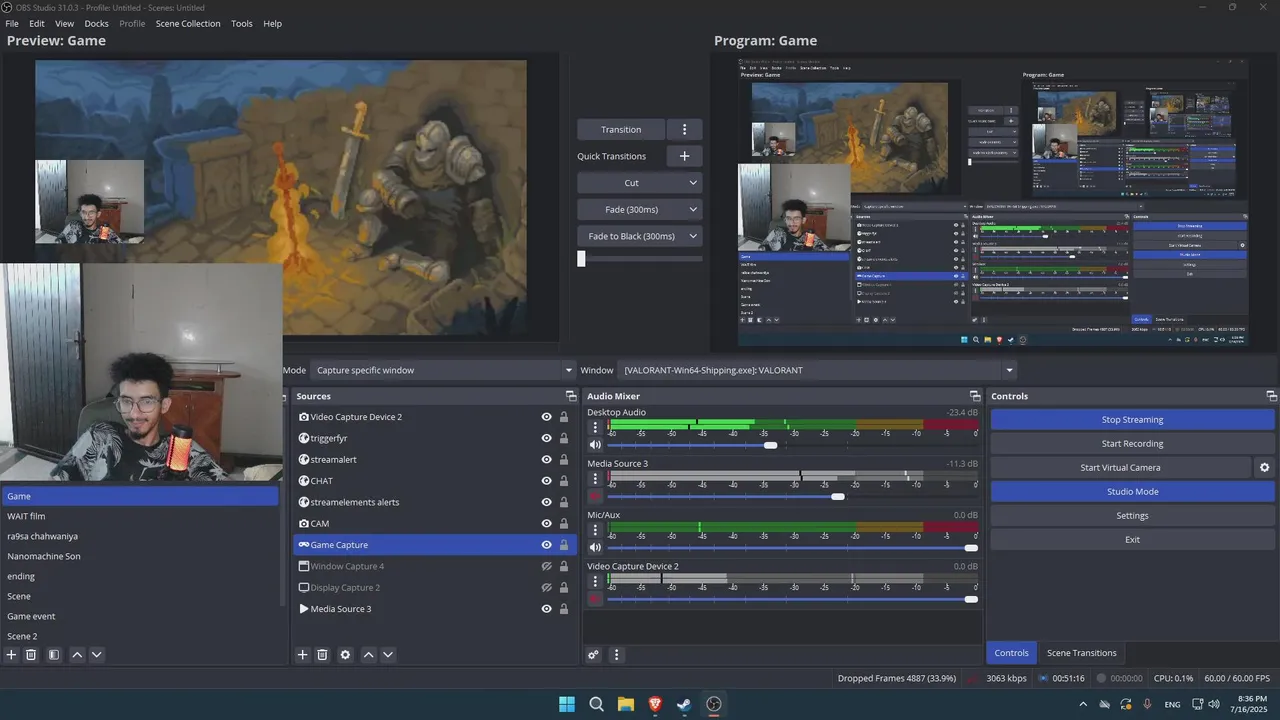The height and width of the screenshot is (720, 1280).
Task: Toggle triggerfyr source visibility
Action: (546, 439)
